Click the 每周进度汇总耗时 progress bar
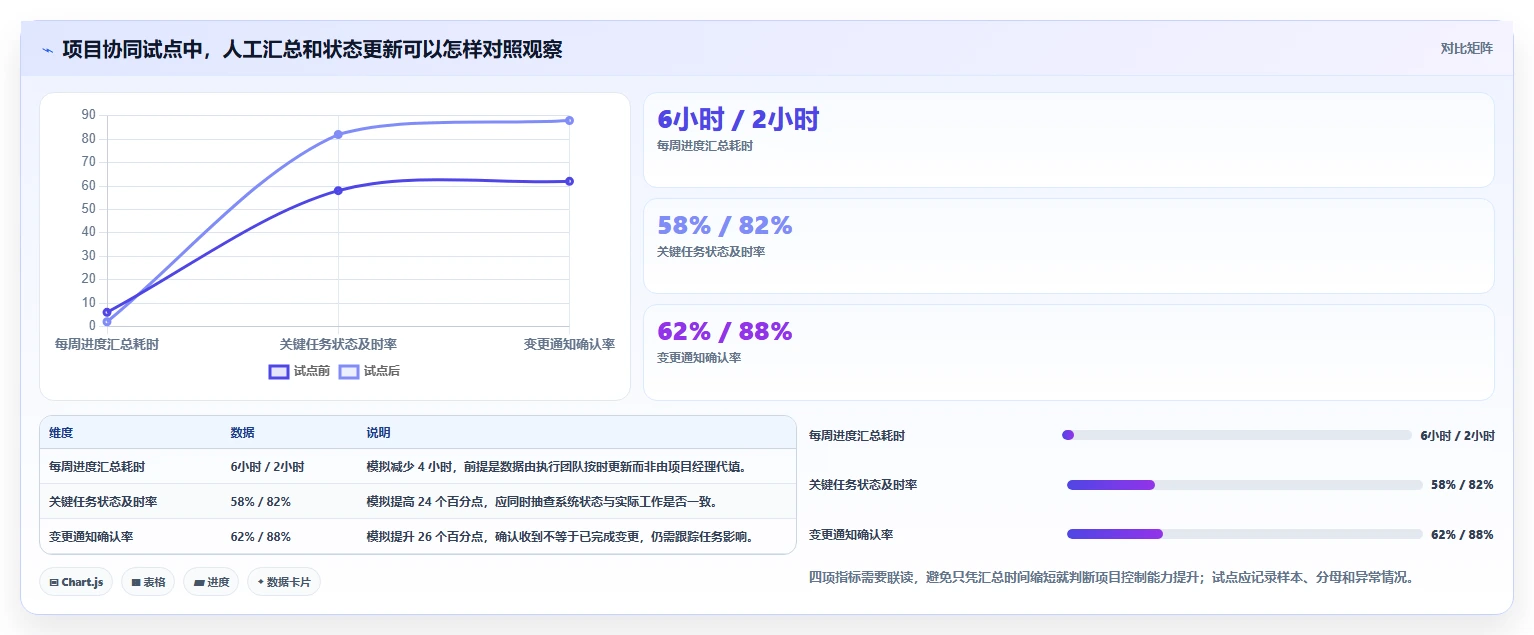This screenshot has height=635, width=1534. [1237, 435]
